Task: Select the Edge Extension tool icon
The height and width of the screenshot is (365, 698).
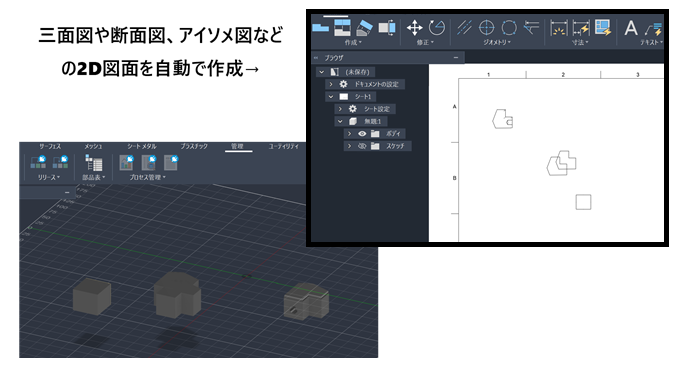Action: pos(531,28)
